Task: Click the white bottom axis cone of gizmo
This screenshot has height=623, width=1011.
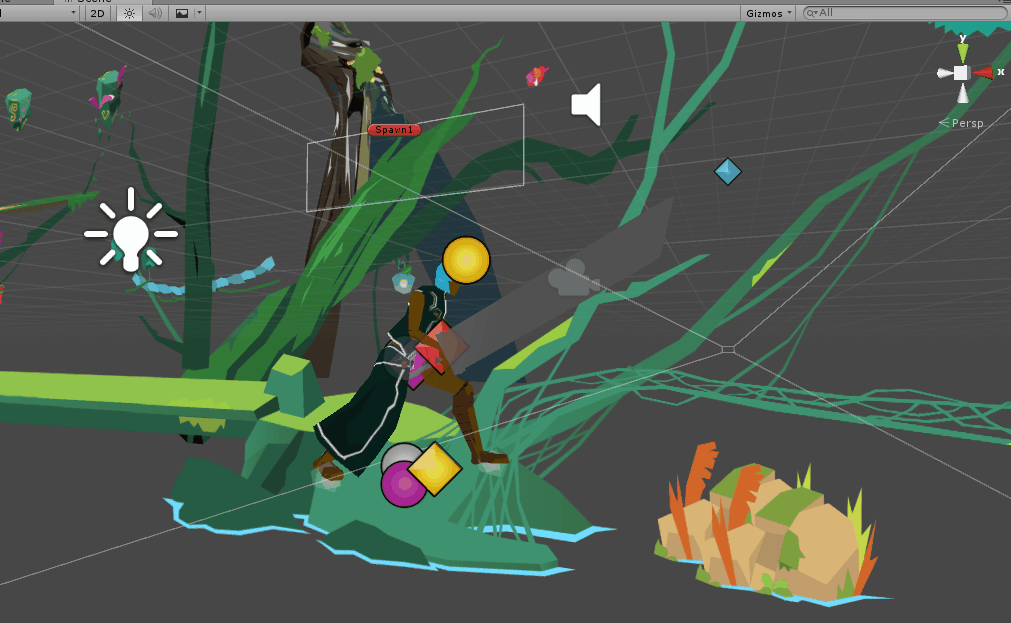Action: pyautogui.click(x=963, y=94)
